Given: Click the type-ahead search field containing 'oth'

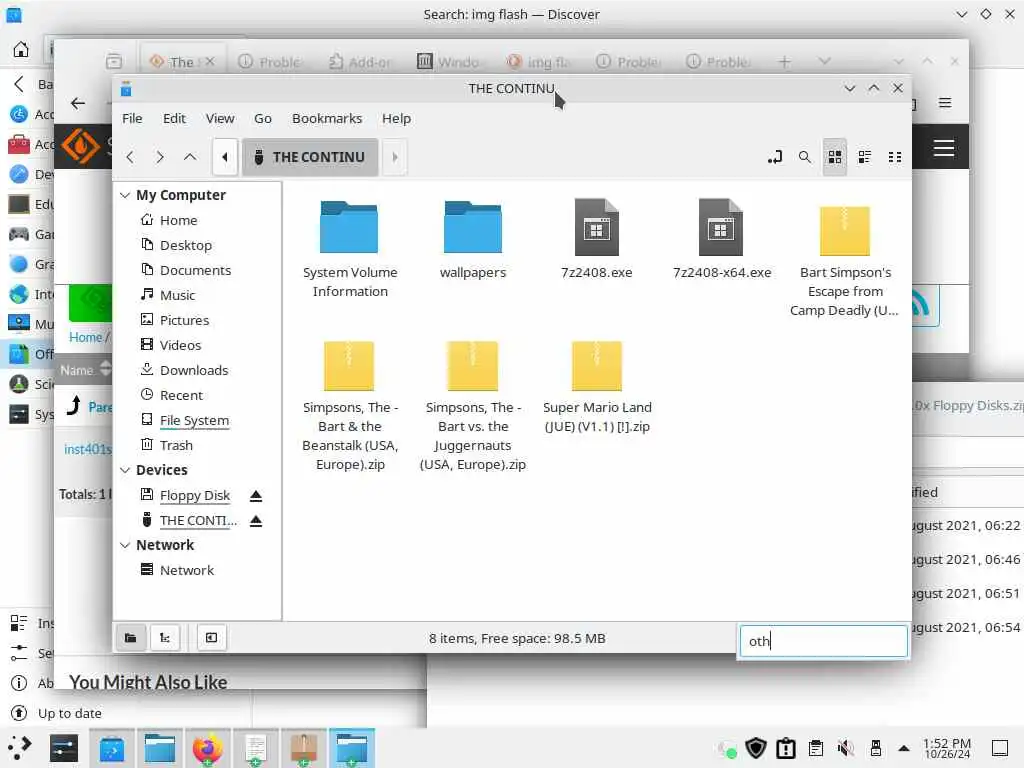Looking at the screenshot, I should (x=824, y=641).
